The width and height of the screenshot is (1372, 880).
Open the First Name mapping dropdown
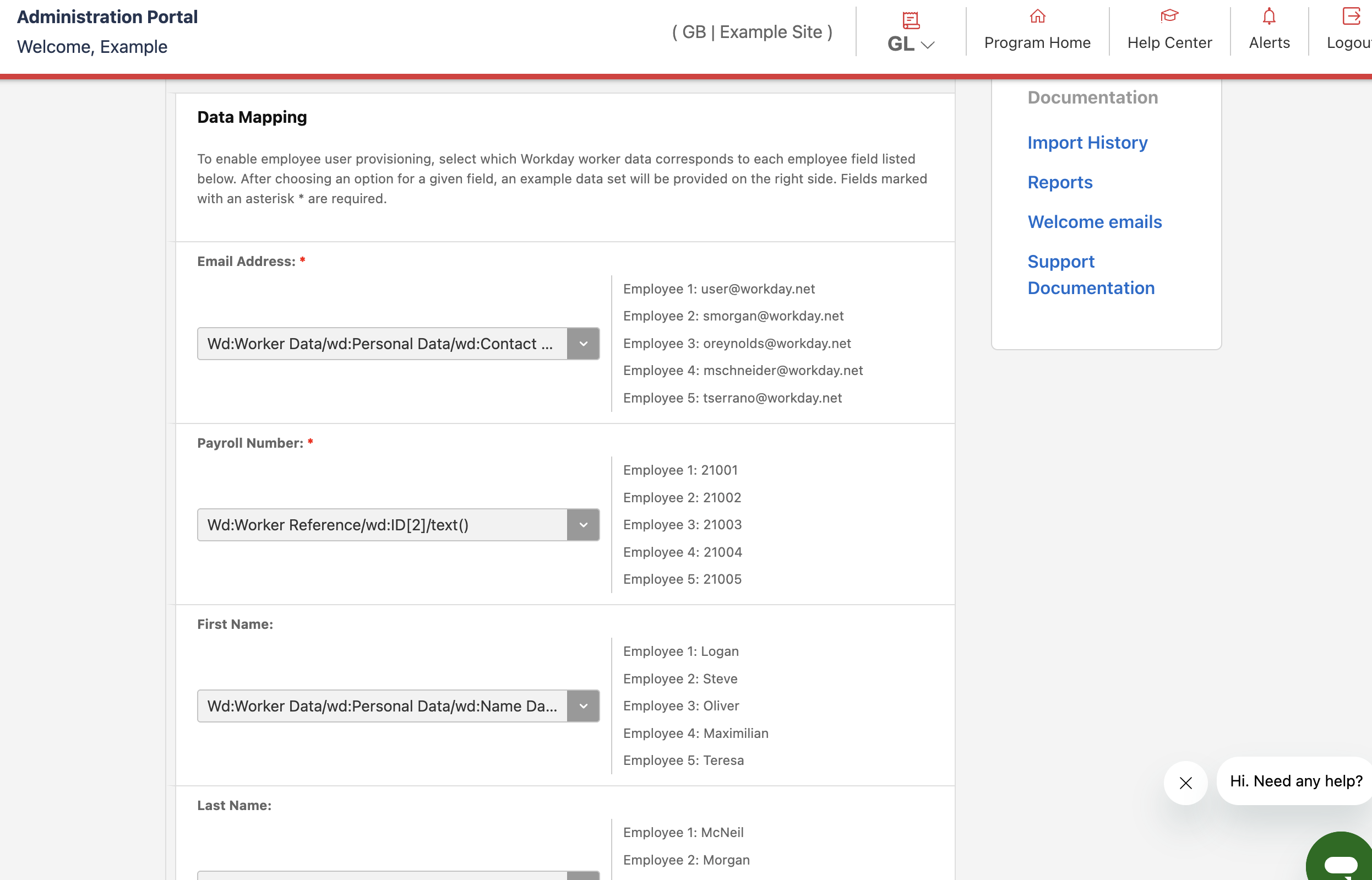click(x=398, y=706)
